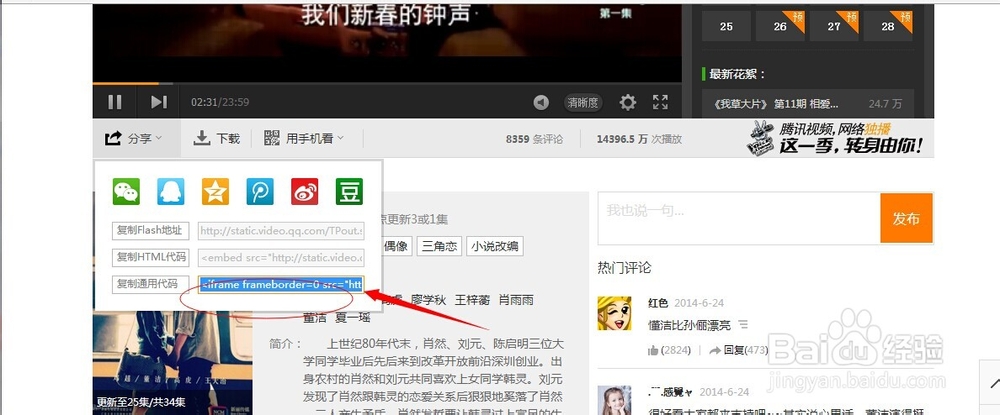Click the share arrow icon
Viewport: 1000px width, 415px height.
113,138
